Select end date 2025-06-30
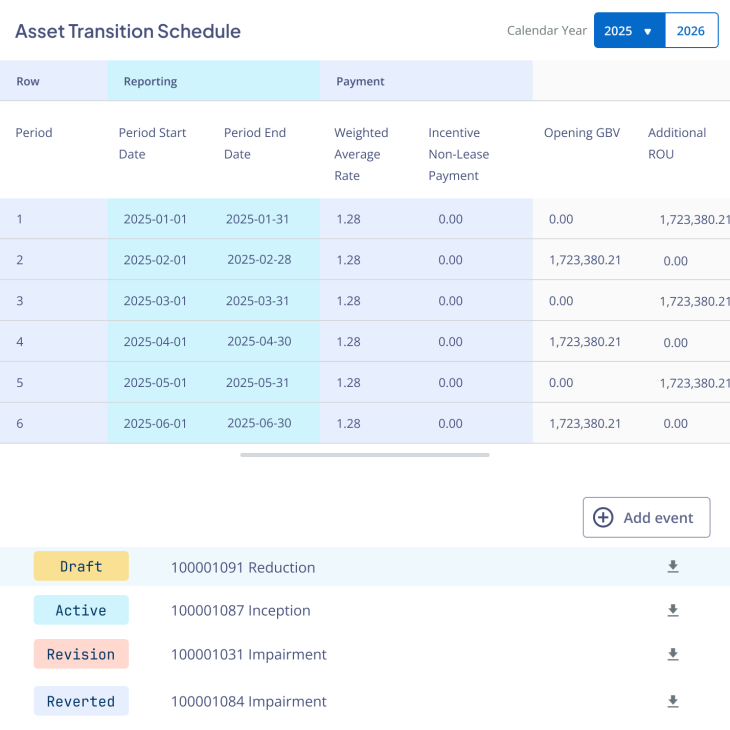730x730 pixels. [259, 423]
